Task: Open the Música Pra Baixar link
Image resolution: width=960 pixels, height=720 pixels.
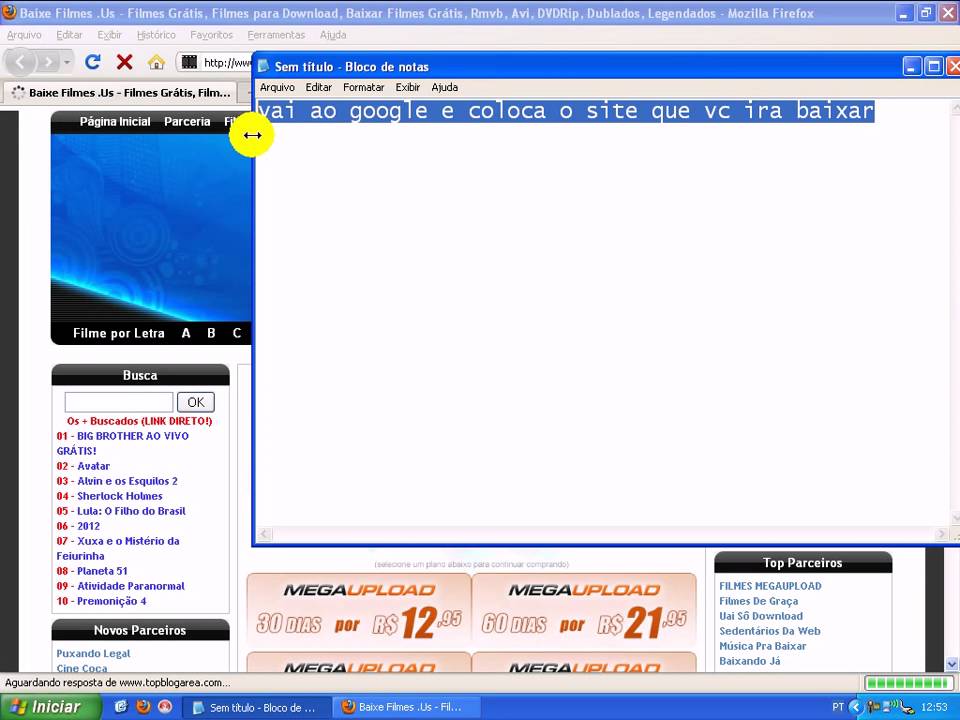Action: [x=762, y=646]
